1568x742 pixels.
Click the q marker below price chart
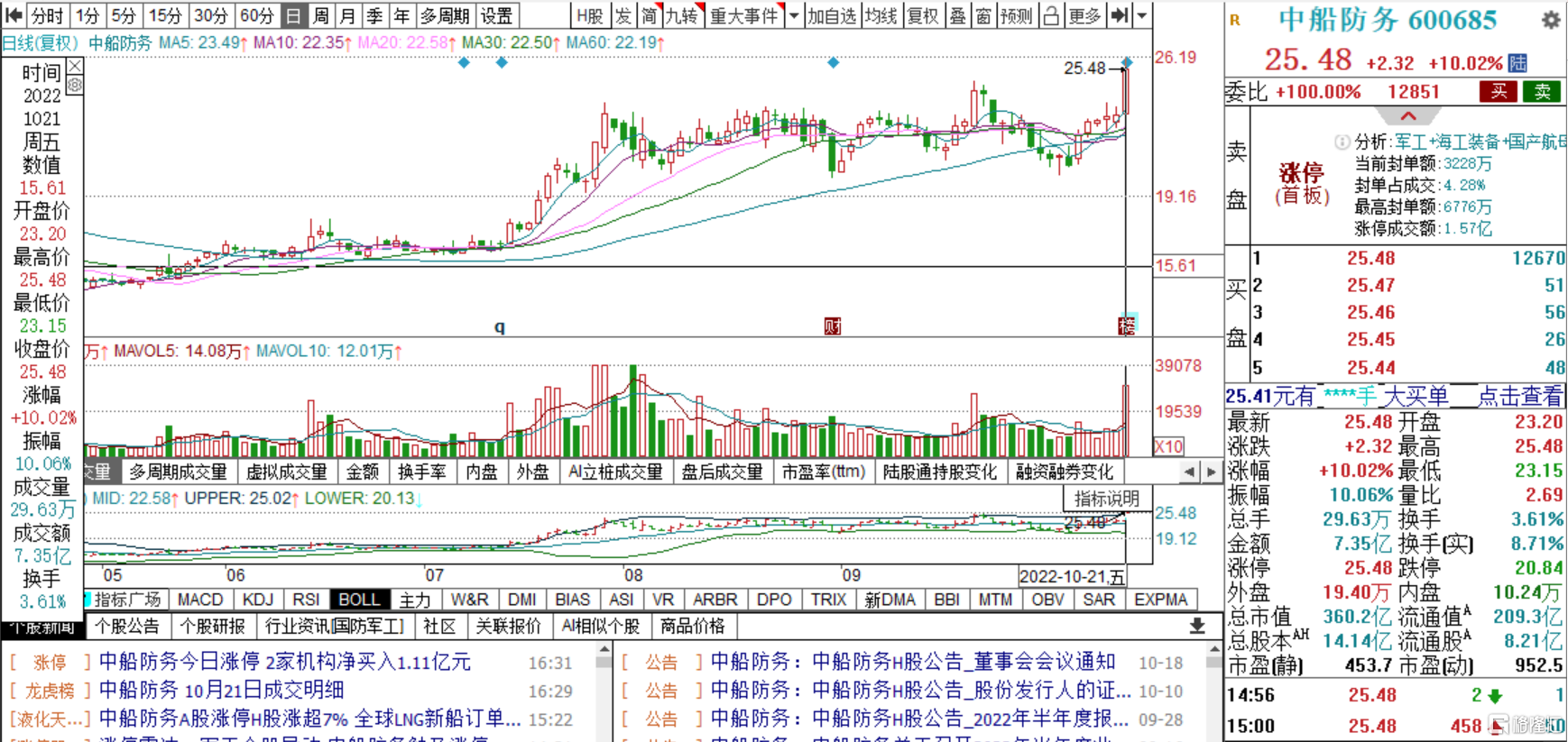(x=500, y=327)
